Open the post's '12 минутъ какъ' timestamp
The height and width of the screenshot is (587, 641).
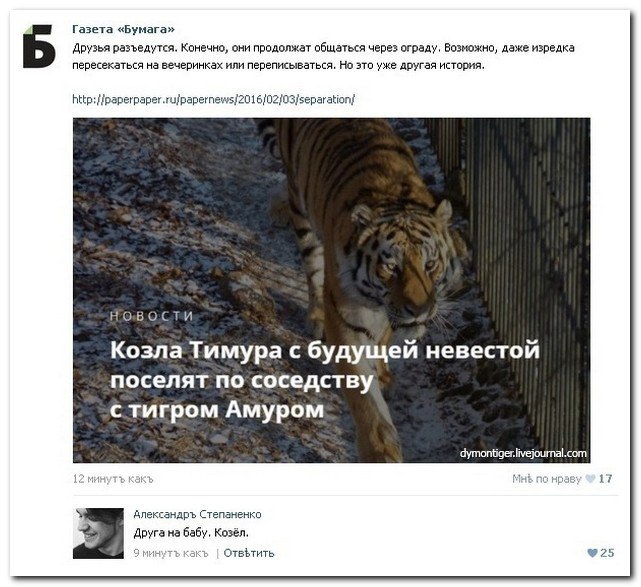point(113,479)
